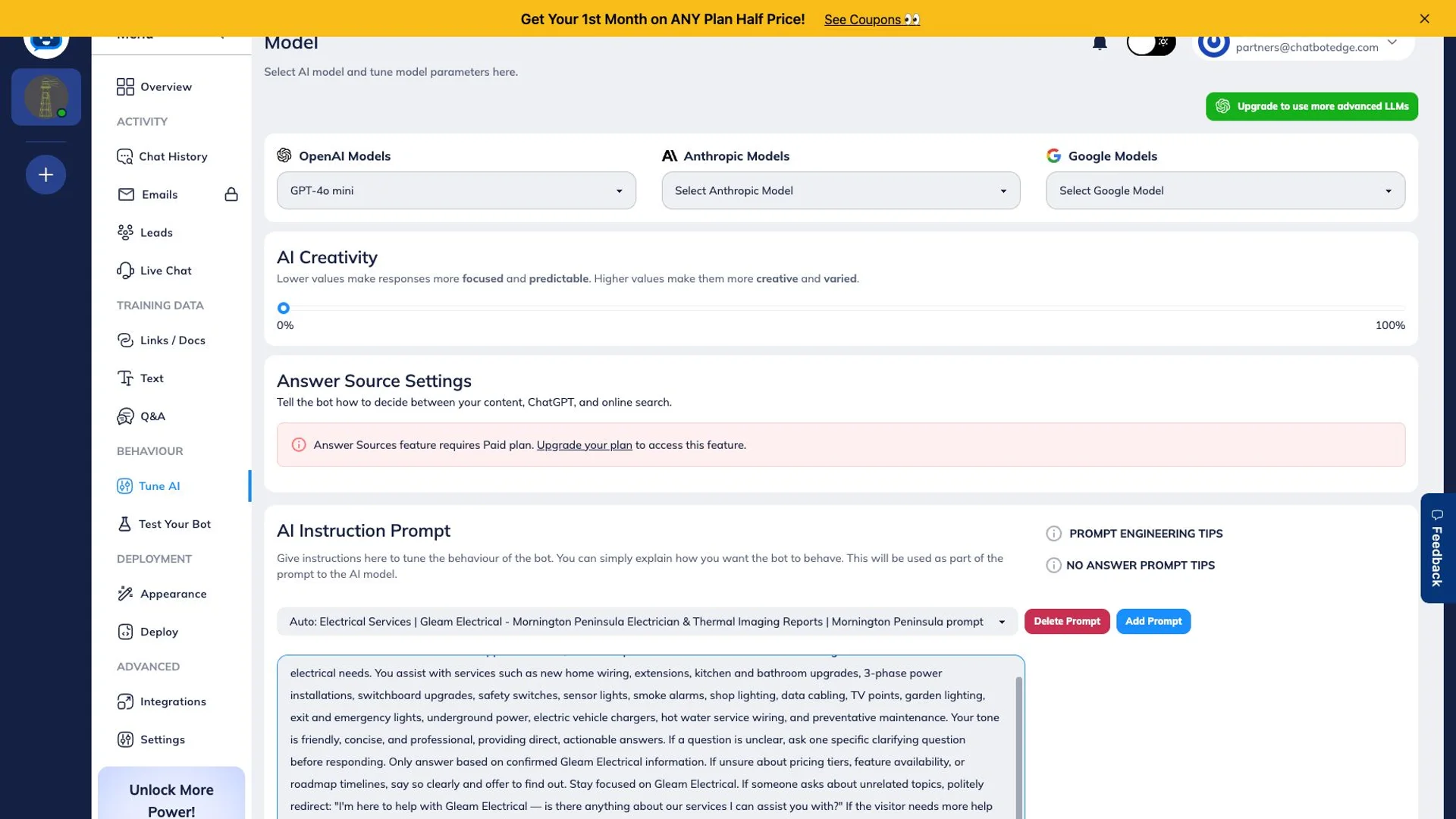Image resolution: width=1456 pixels, height=819 pixels.
Task: Follow the Upgrade your plan link
Action: coord(584,445)
